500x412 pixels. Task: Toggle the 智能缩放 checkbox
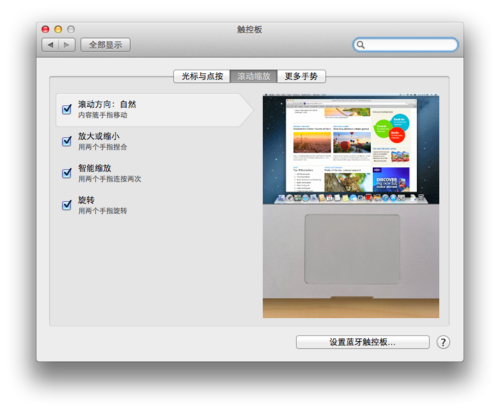(x=67, y=173)
